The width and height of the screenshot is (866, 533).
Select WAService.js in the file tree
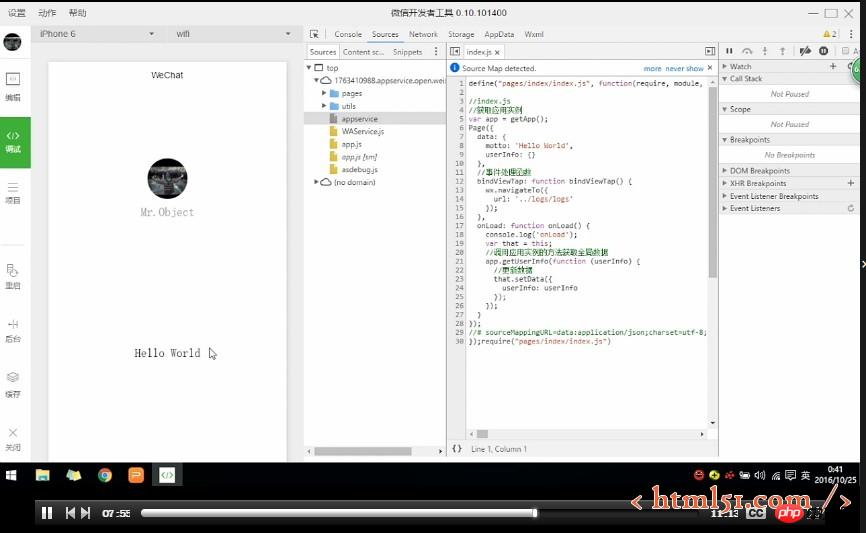coord(362,131)
